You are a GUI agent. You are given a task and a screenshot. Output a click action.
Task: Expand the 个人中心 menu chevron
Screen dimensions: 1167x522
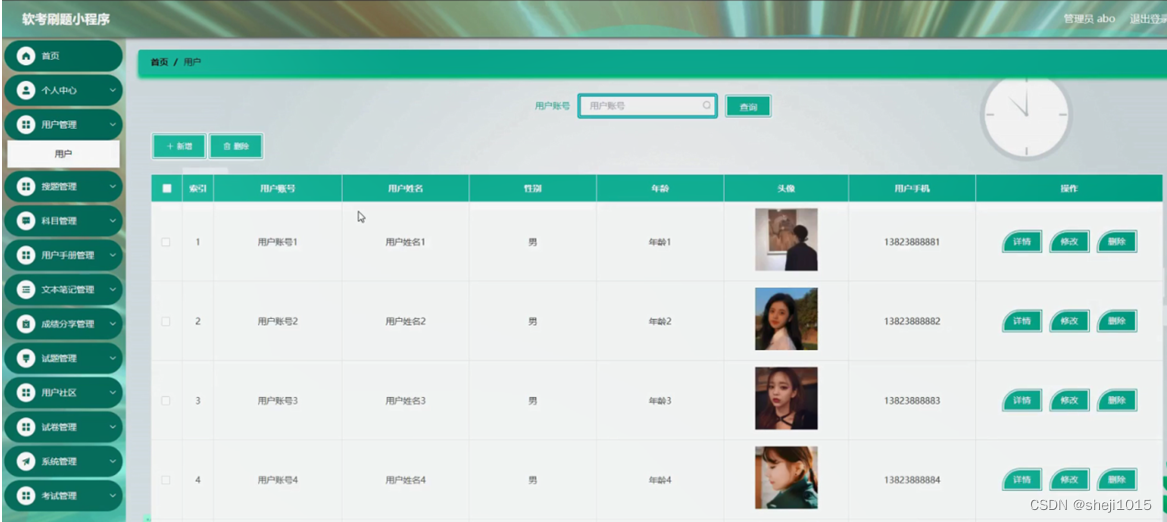112,90
